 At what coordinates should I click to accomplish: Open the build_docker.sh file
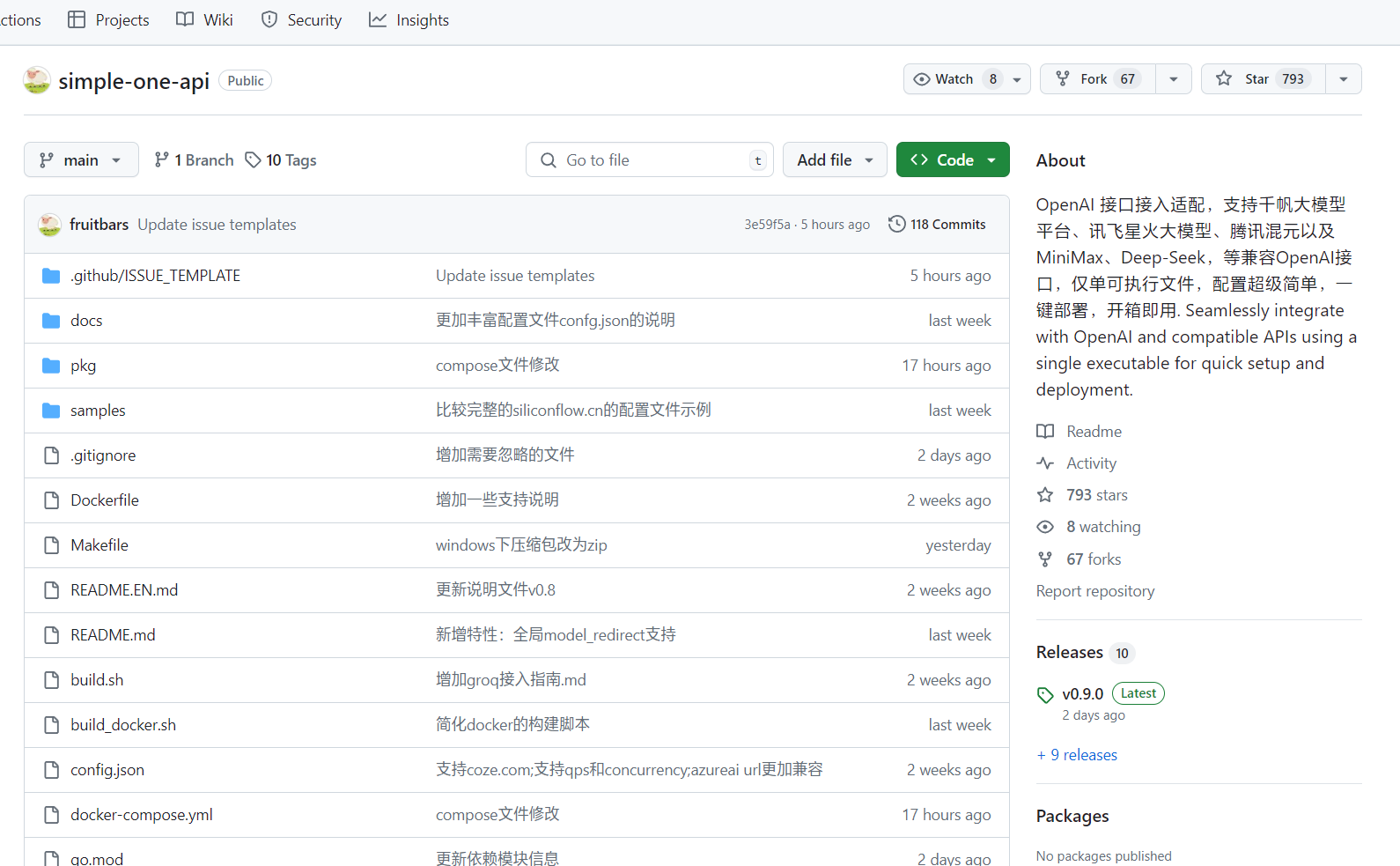[123, 725]
